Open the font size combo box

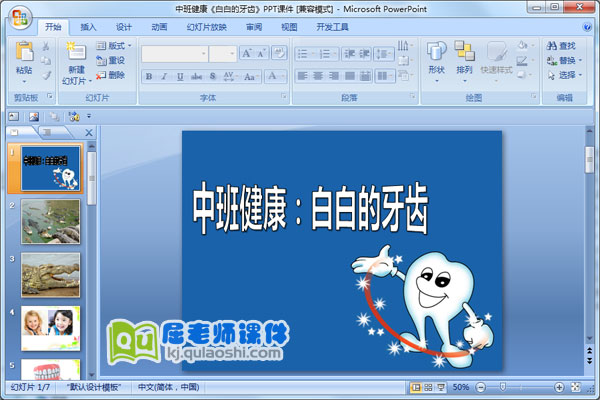tap(223, 54)
